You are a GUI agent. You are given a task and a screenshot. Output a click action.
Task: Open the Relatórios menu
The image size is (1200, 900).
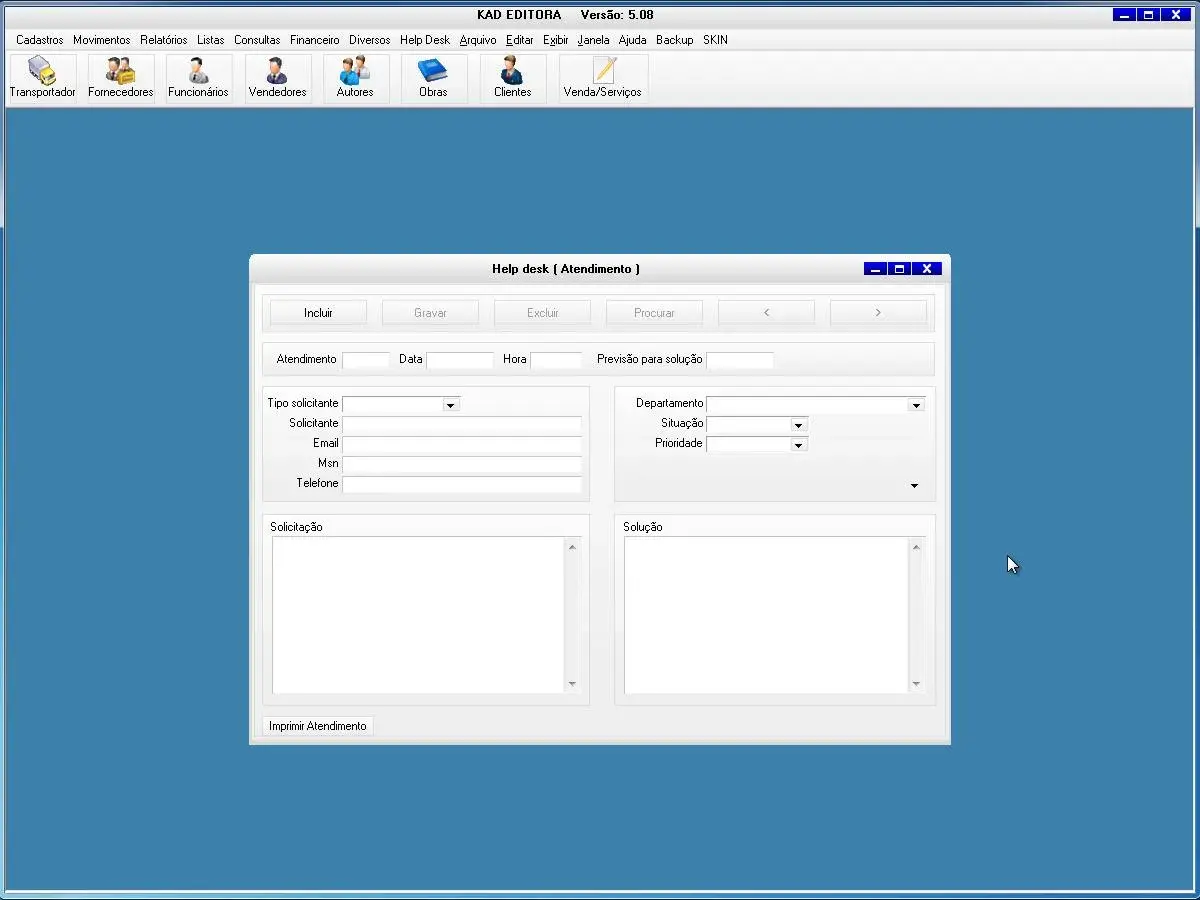(163, 40)
